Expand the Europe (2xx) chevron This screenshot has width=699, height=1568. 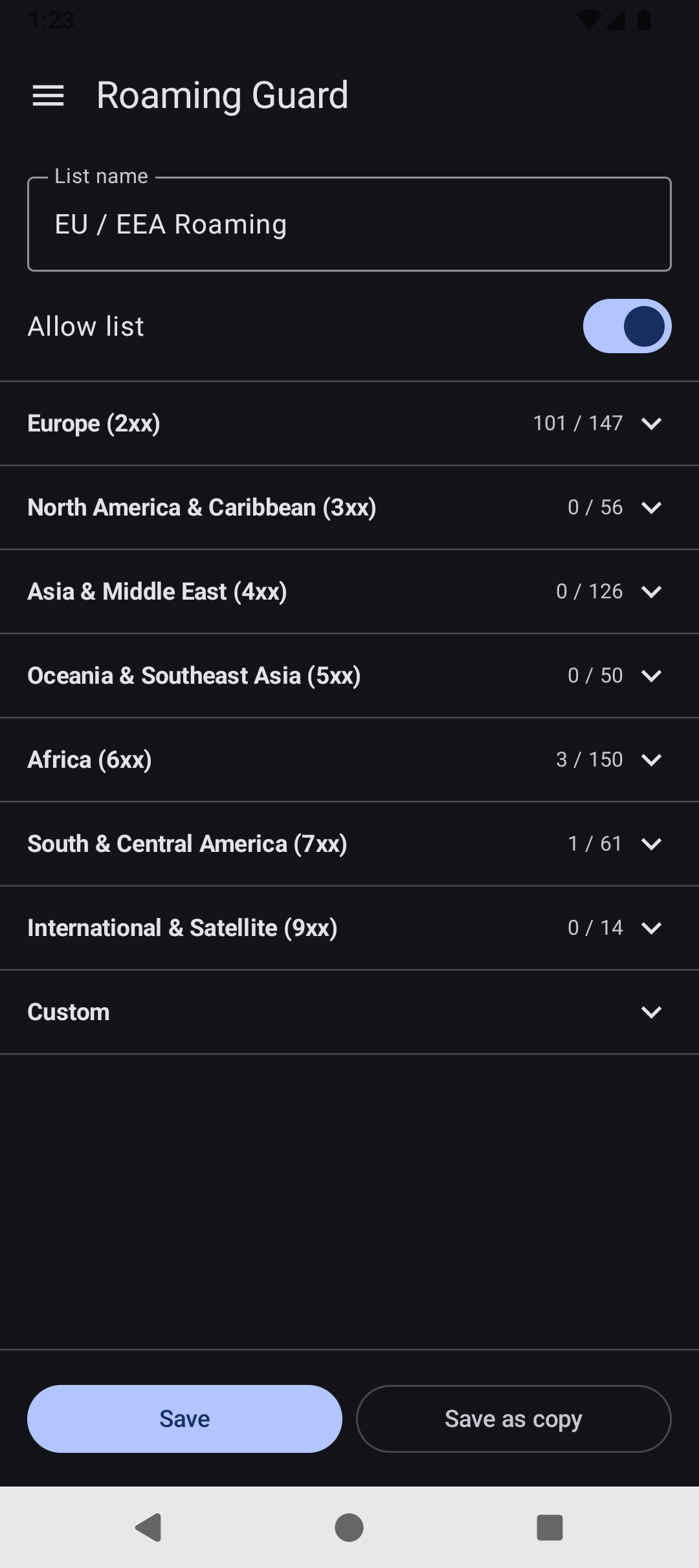pos(651,424)
